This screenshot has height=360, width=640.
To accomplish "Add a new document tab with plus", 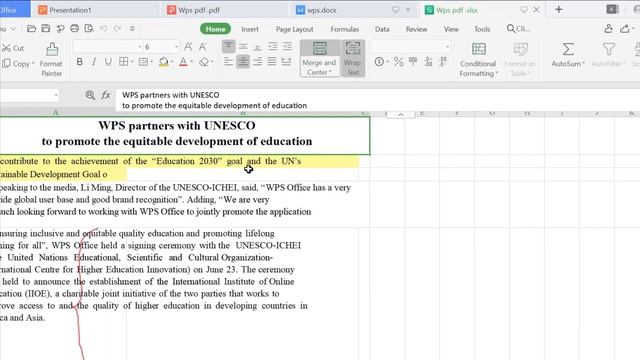I will [x=559, y=9].
